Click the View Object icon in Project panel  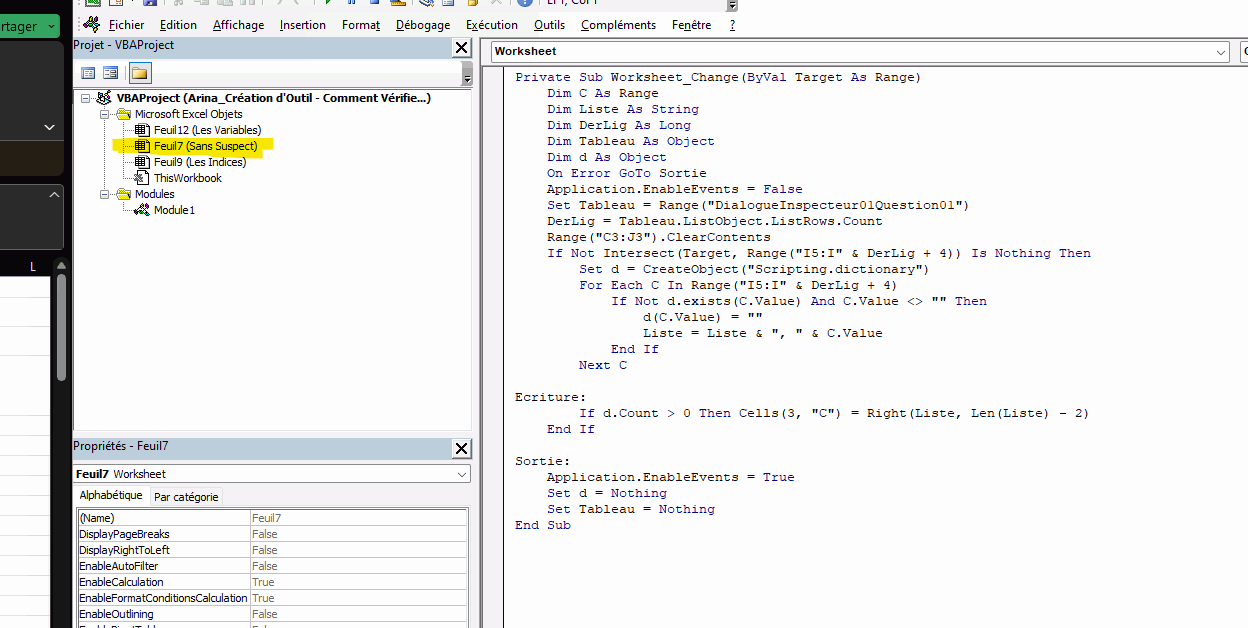point(110,73)
